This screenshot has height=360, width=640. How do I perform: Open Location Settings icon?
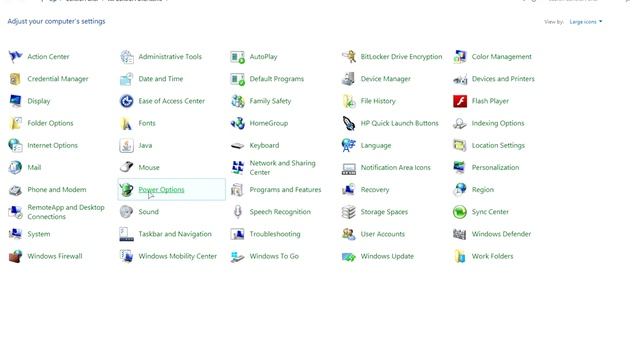(460, 145)
